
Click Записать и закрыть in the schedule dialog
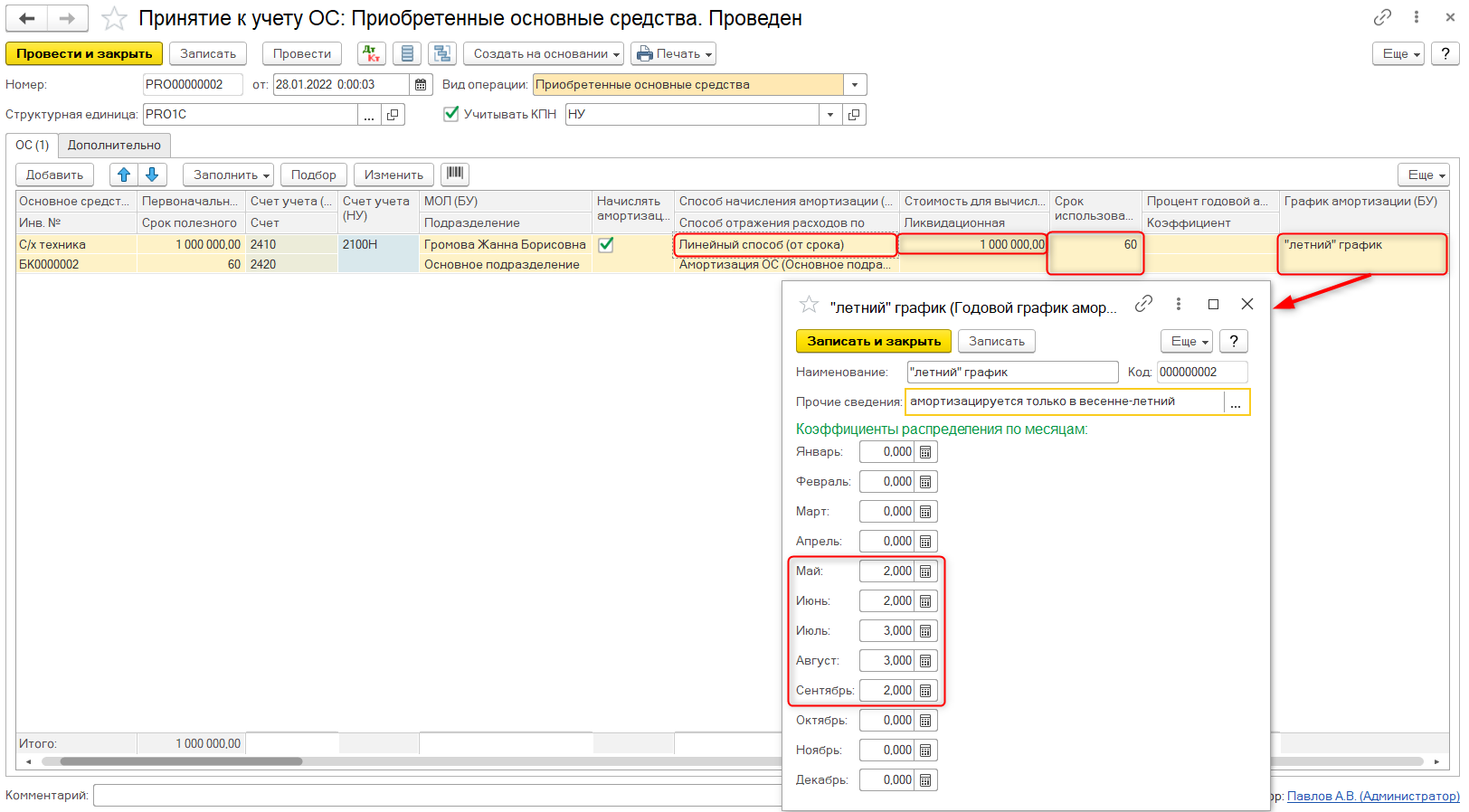873,341
